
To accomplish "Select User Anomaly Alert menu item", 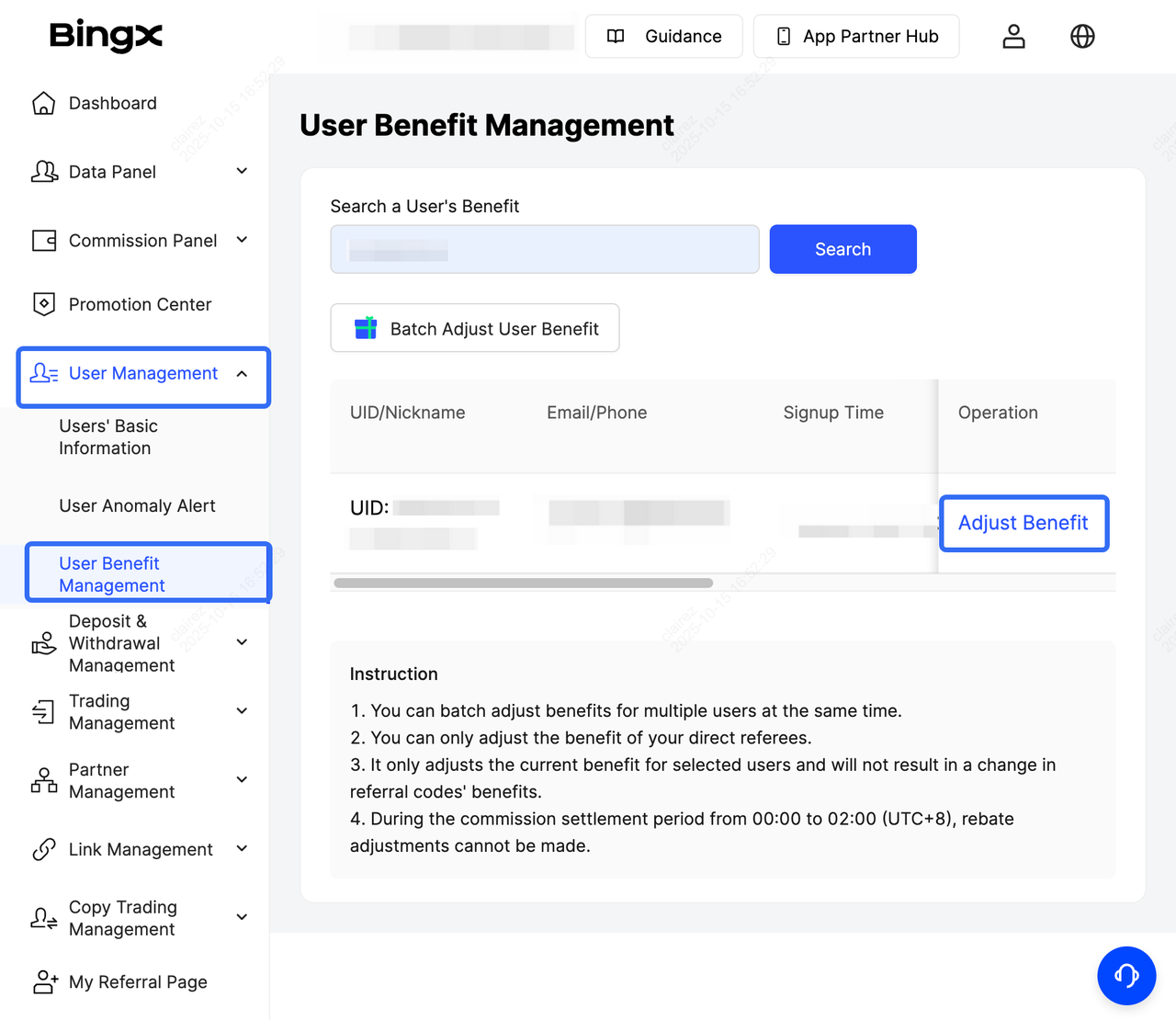I will (137, 505).
